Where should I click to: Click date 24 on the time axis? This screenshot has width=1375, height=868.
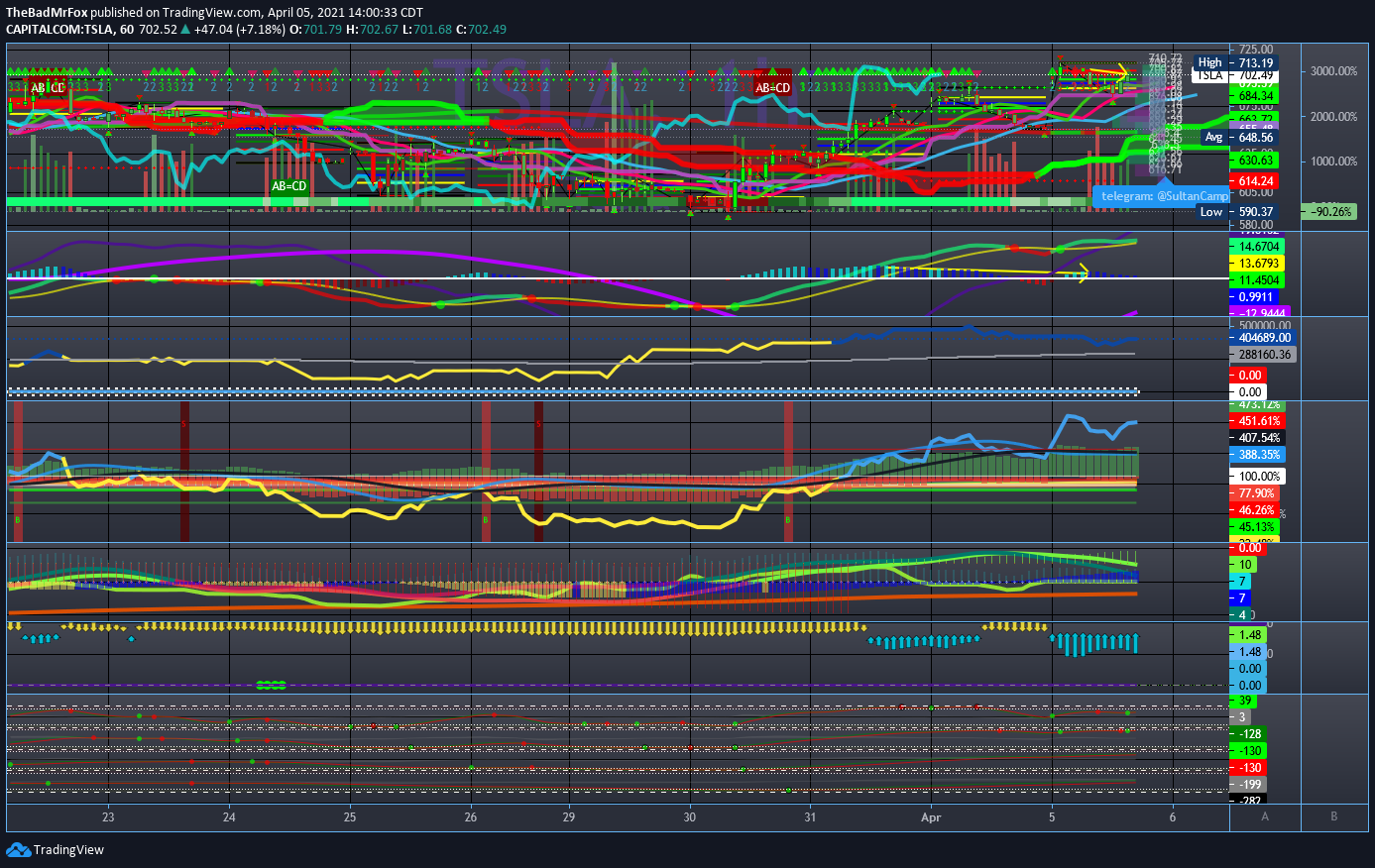click(229, 817)
